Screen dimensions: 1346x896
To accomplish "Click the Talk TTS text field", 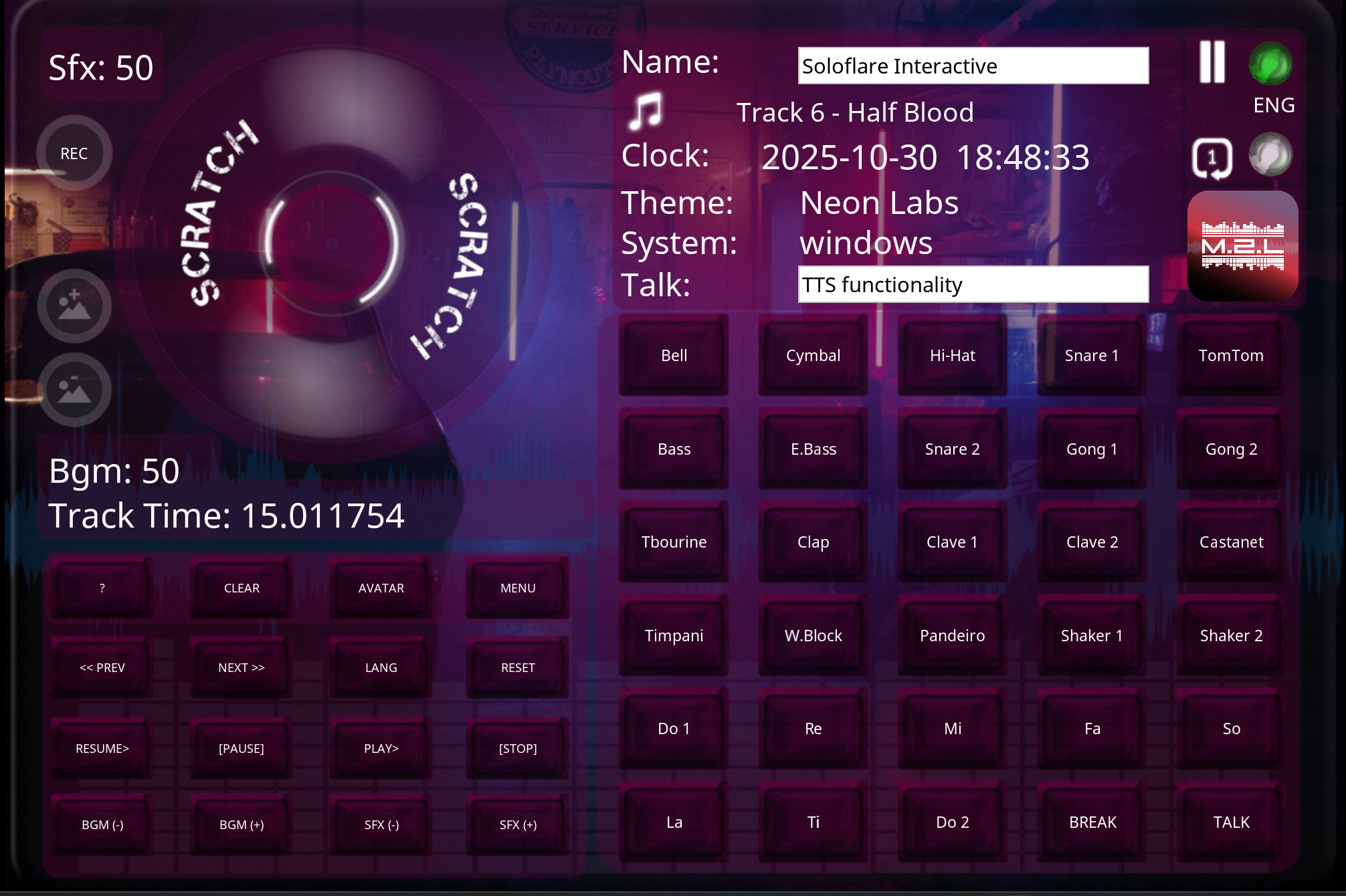I will [973, 285].
